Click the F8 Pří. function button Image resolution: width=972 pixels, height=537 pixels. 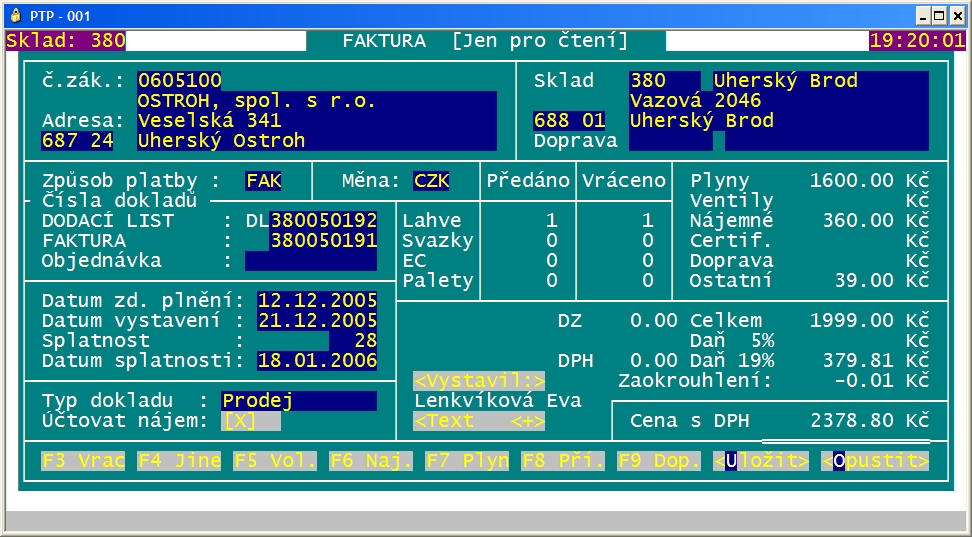coord(563,461)
